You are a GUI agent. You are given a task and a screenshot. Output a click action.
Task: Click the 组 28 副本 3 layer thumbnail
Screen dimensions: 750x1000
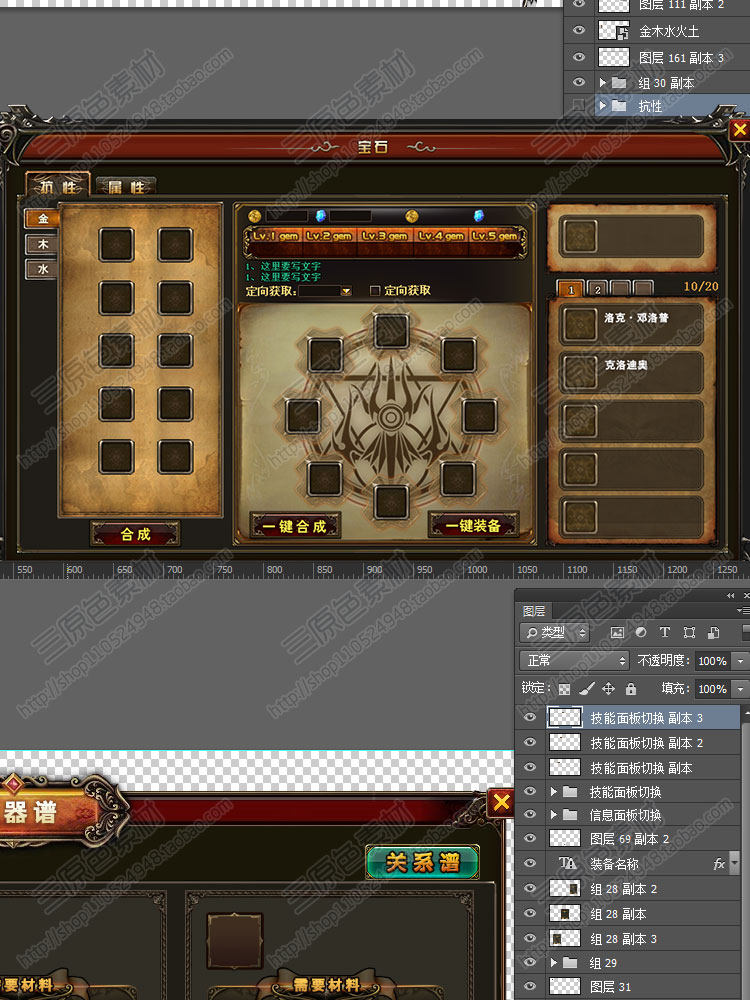565,938
